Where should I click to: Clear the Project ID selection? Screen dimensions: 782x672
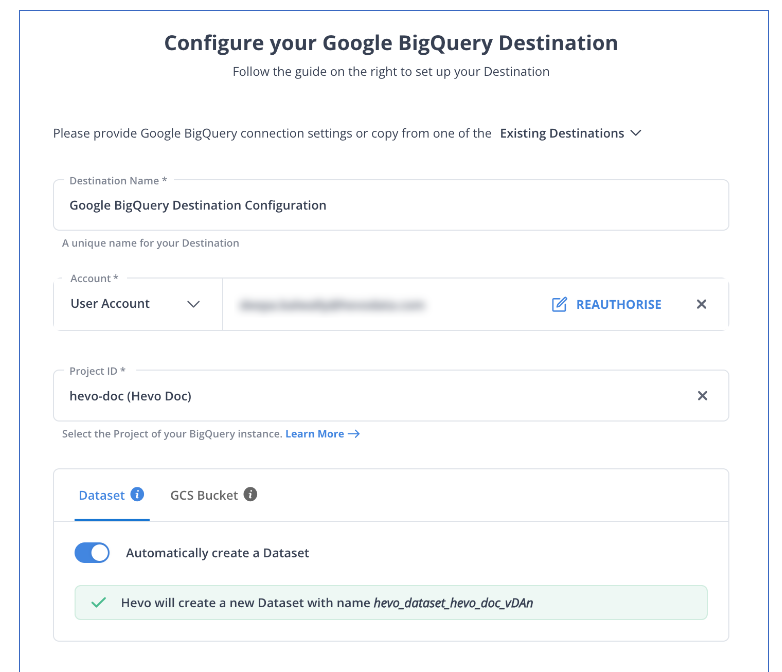tap(702, 396)
